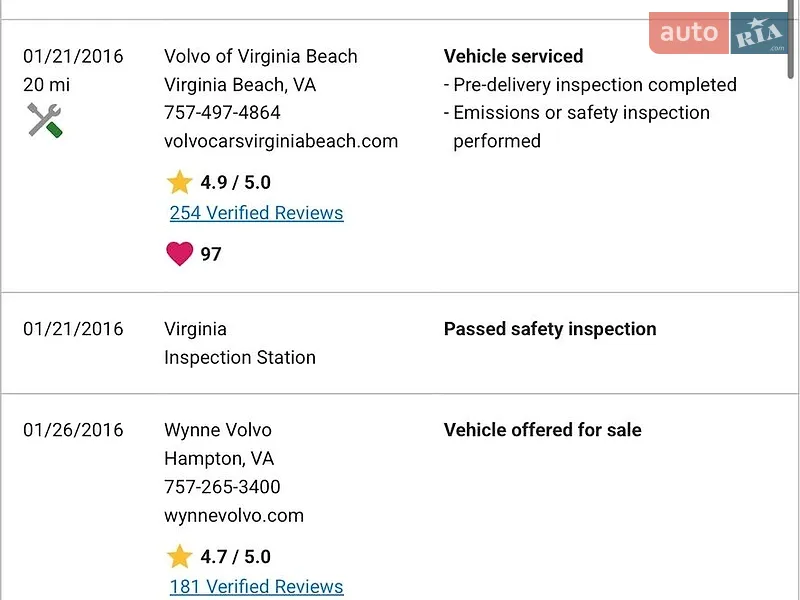Click the pink heart icon beside 97
Viewport: 800px width, 600px height.
(x=180, y=254)
